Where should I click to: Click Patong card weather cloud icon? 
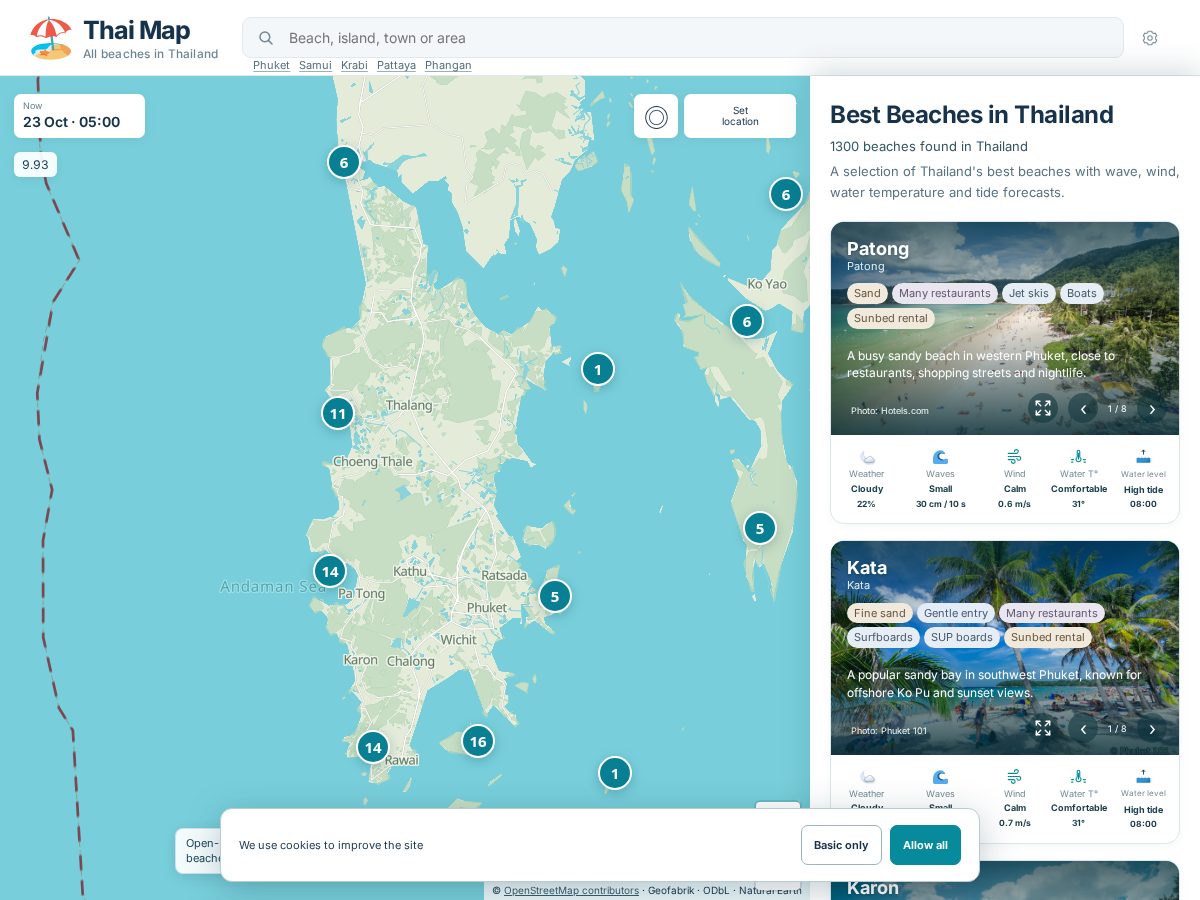(x=867, y=457)
